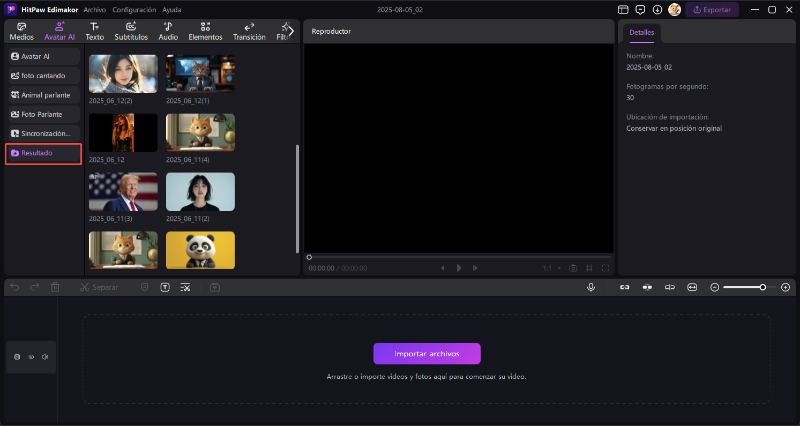This screenshot has width=800, height=426.
Task: Click the microphone voiceover record icon
Action: pos(591,287)
